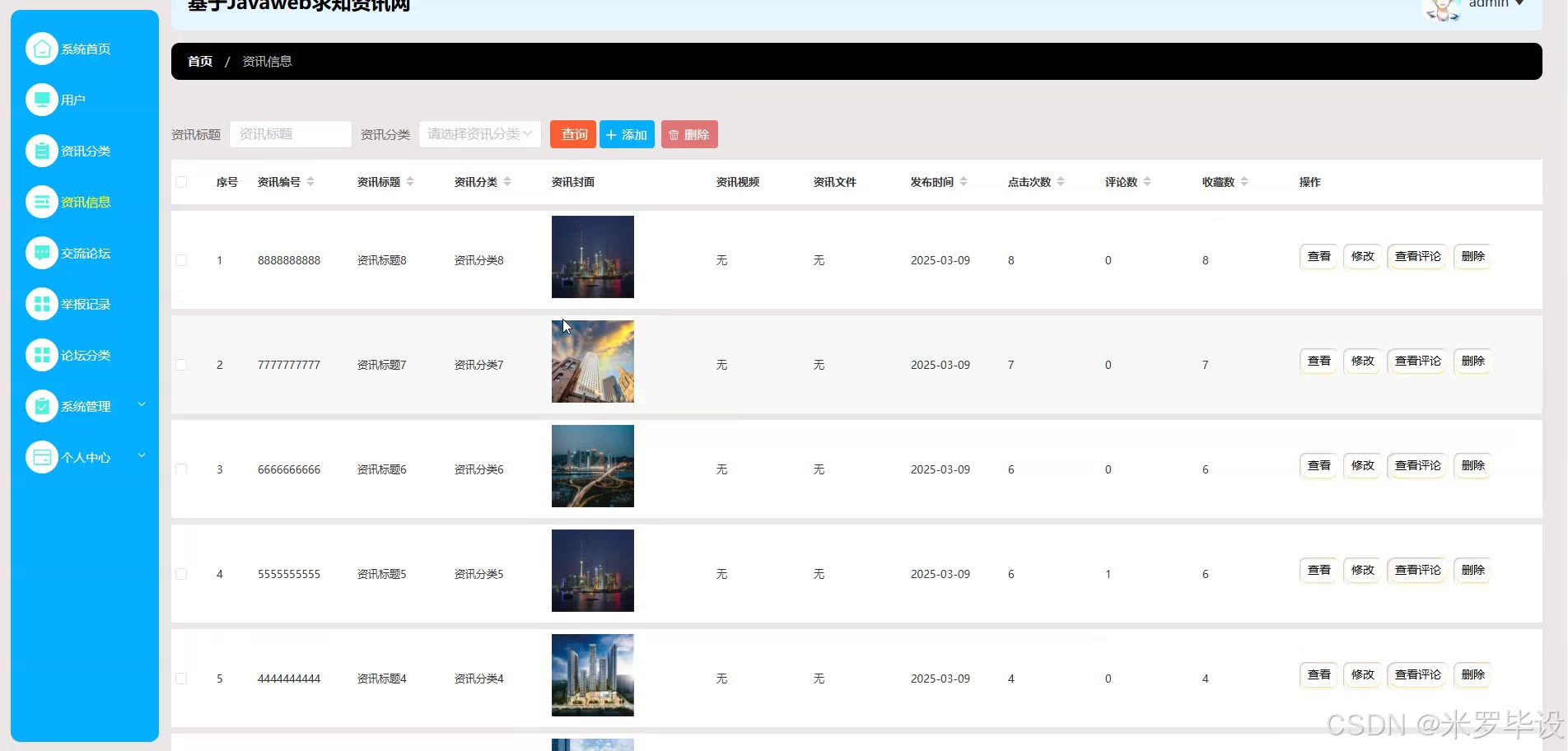
Task: Check the row with 资讯标题6
Action: [181, 469]
